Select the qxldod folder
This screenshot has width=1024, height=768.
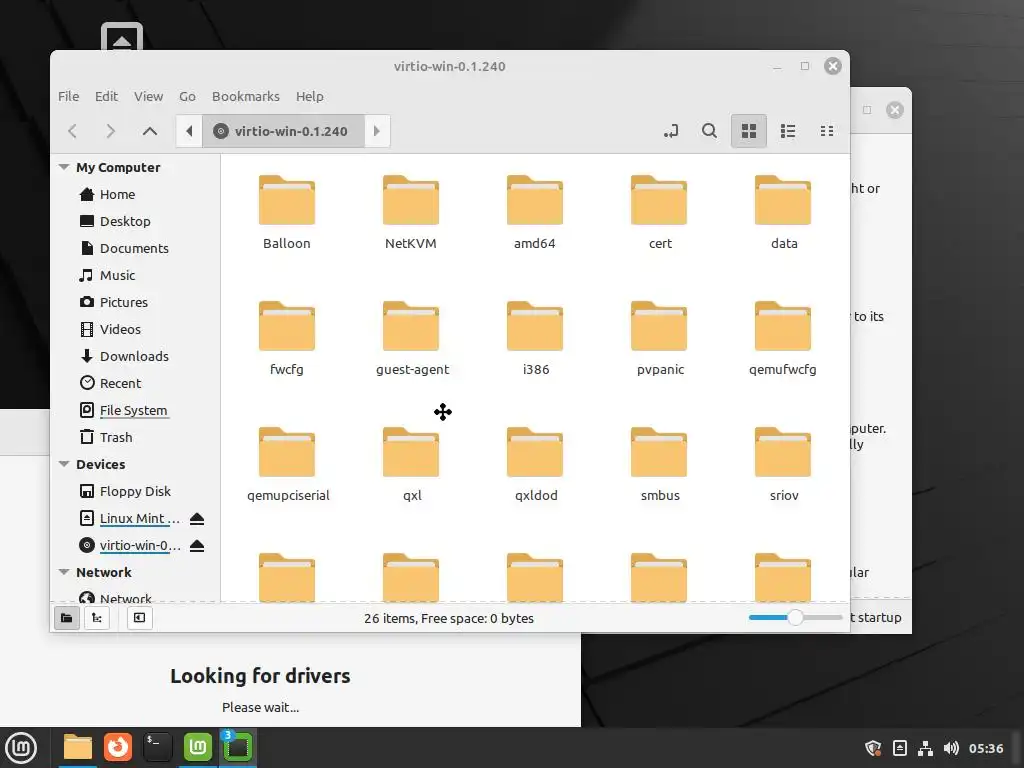536,464
